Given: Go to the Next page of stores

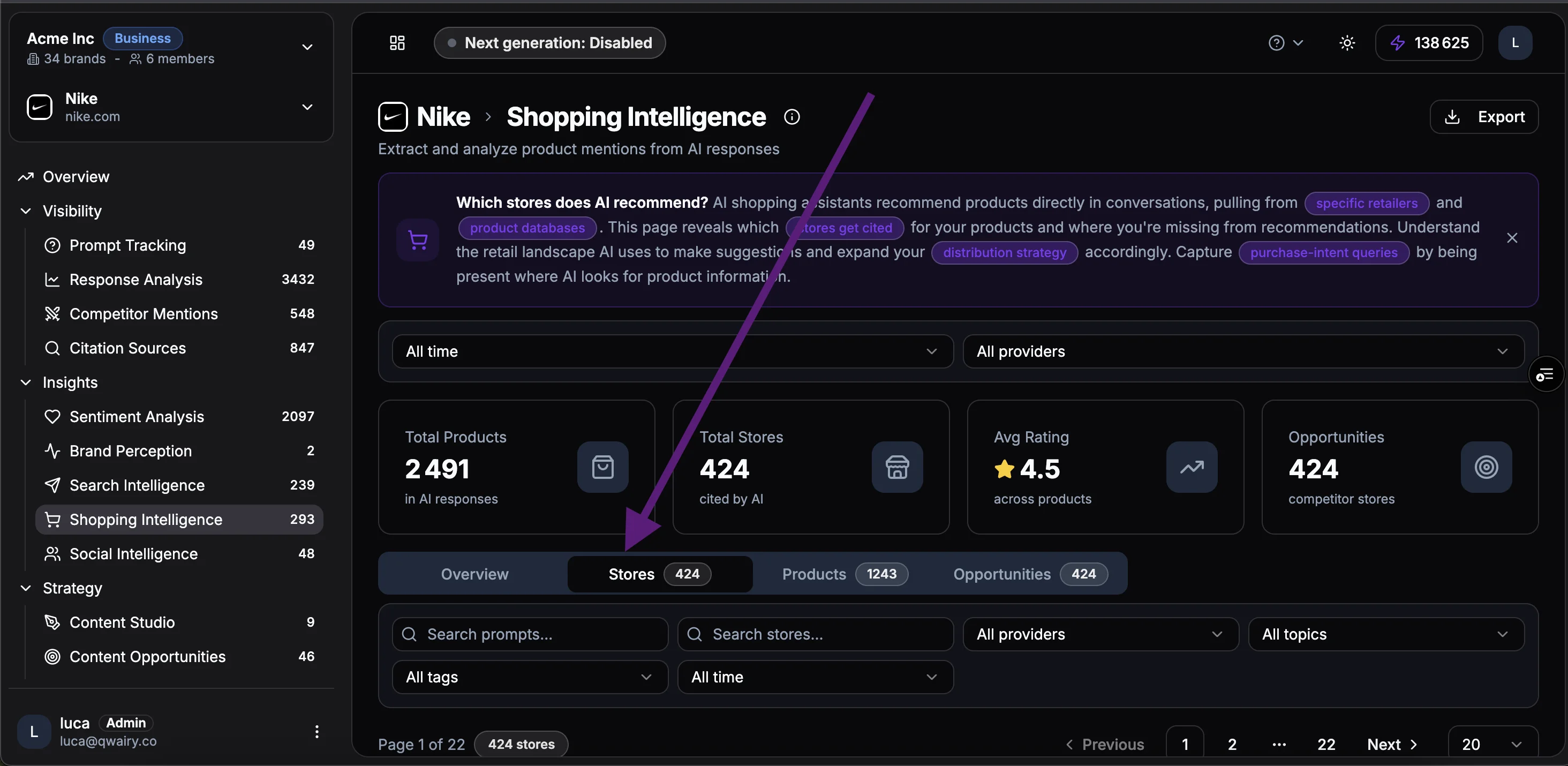Looking at the screenshot, I should coord(1391,744).
